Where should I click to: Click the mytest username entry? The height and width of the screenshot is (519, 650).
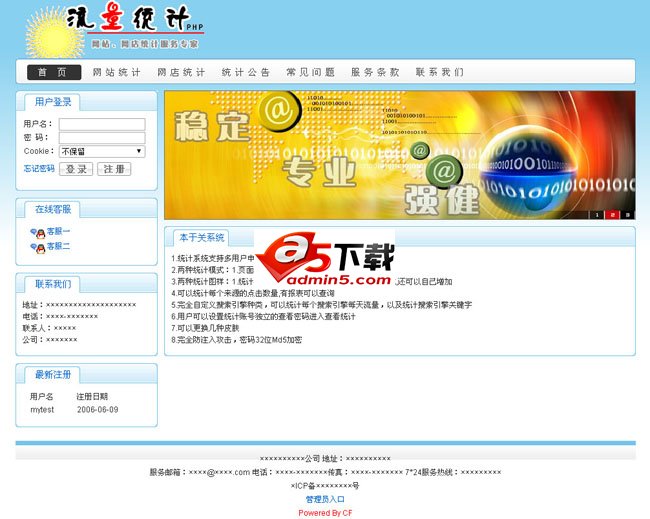click(42, 410)
